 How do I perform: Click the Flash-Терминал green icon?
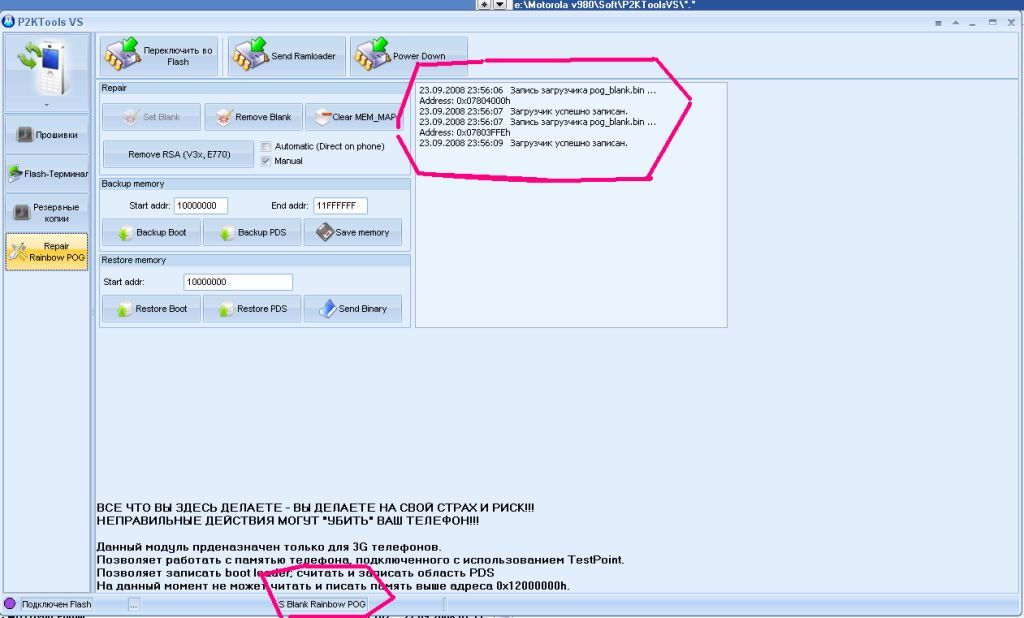(14, 174)
